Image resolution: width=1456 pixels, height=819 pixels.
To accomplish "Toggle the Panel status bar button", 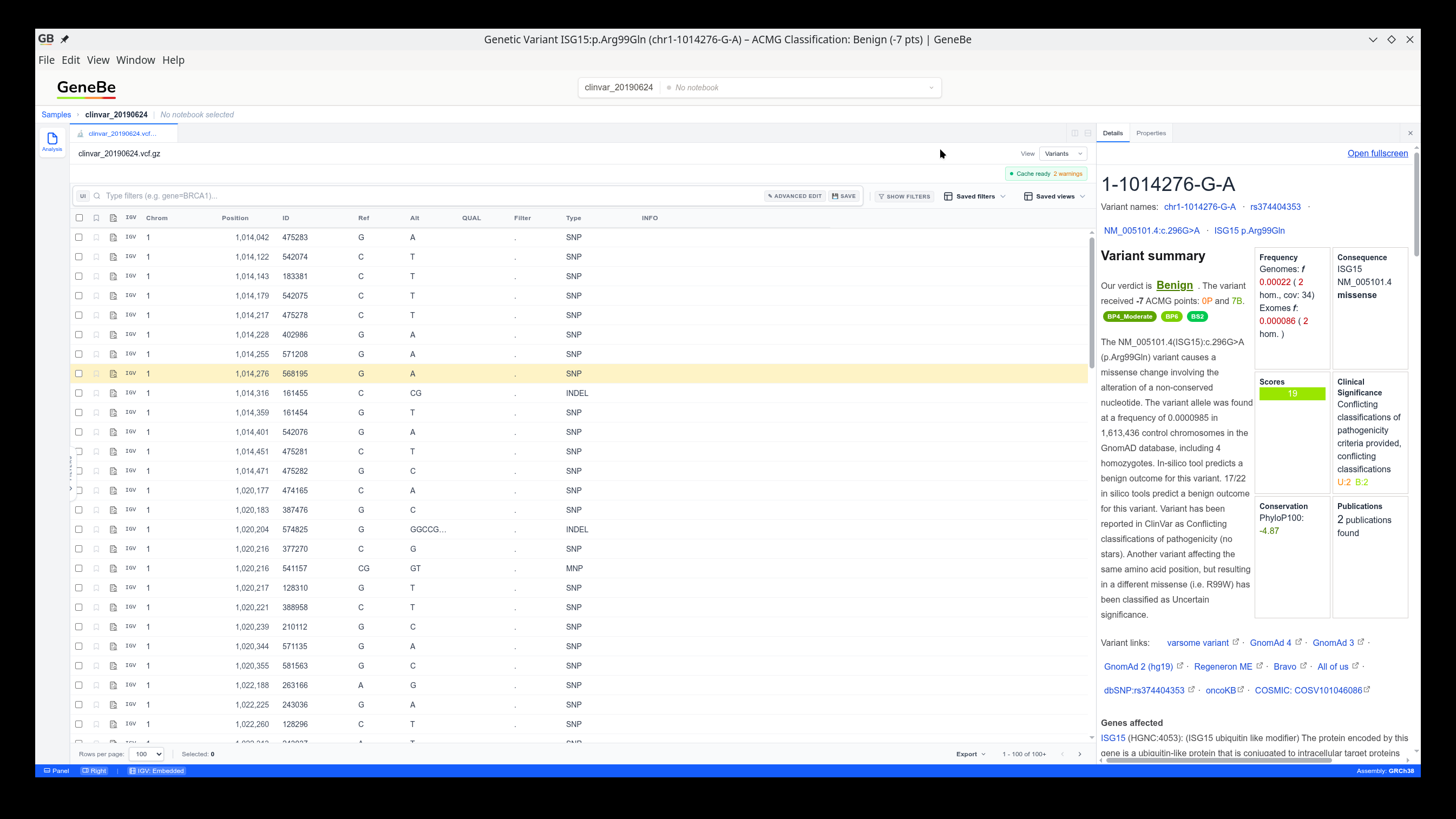I will [56, 771].
